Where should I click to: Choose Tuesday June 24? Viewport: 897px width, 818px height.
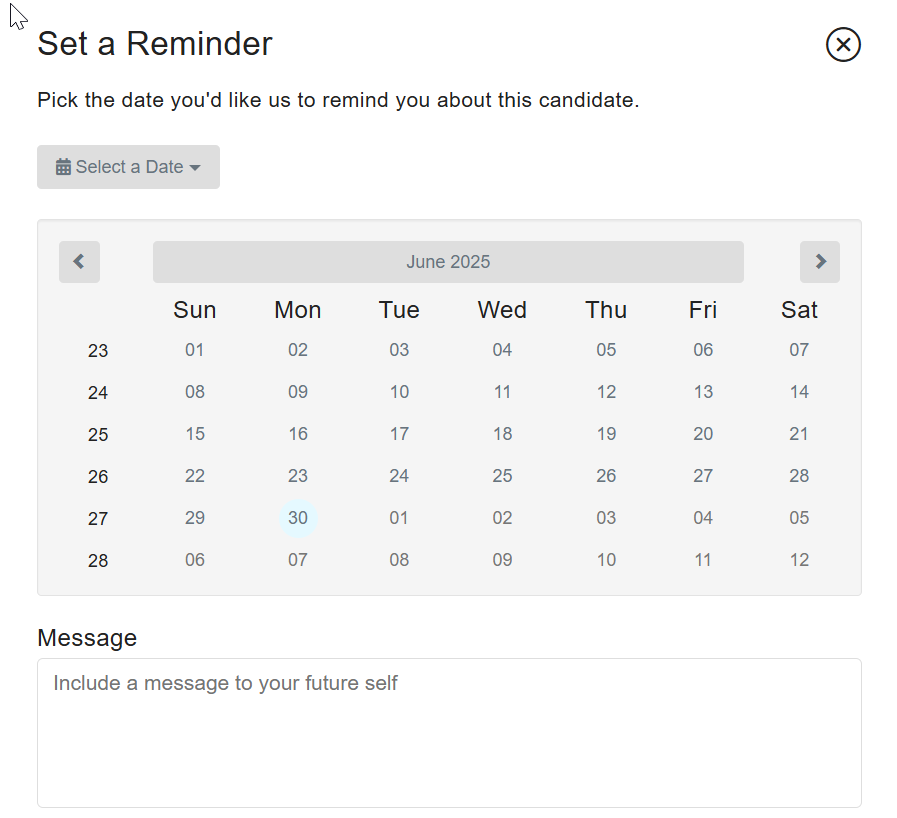tap(399, 476)
